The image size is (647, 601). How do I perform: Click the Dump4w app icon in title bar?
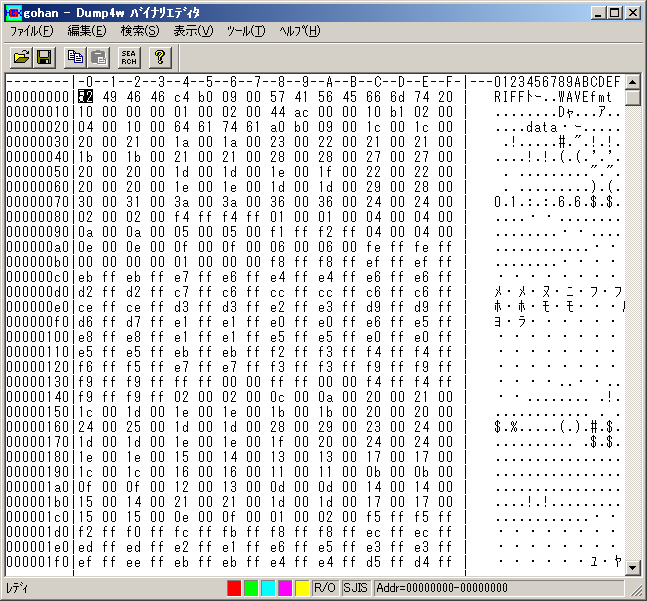[x=13, y=12]
